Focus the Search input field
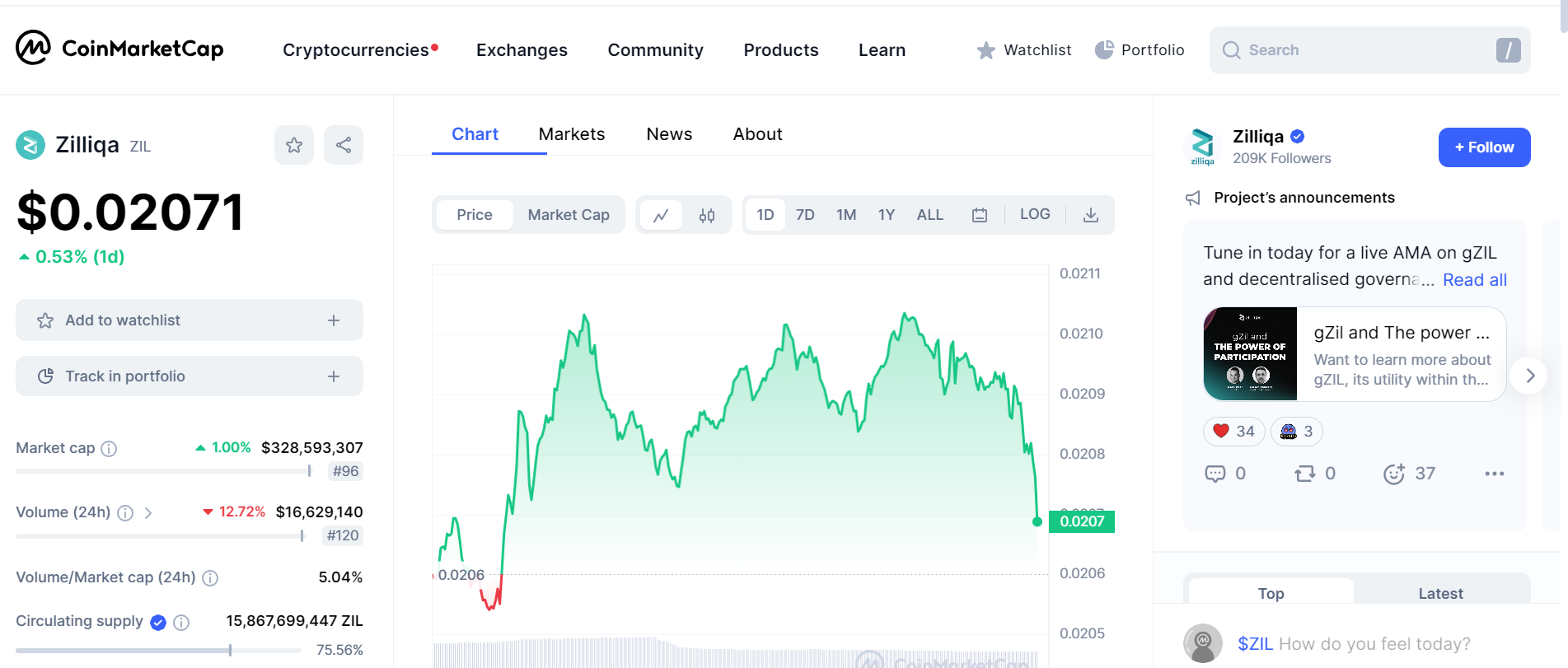Viewport: 1568px width, 668px height. [x=1370, y=50]
